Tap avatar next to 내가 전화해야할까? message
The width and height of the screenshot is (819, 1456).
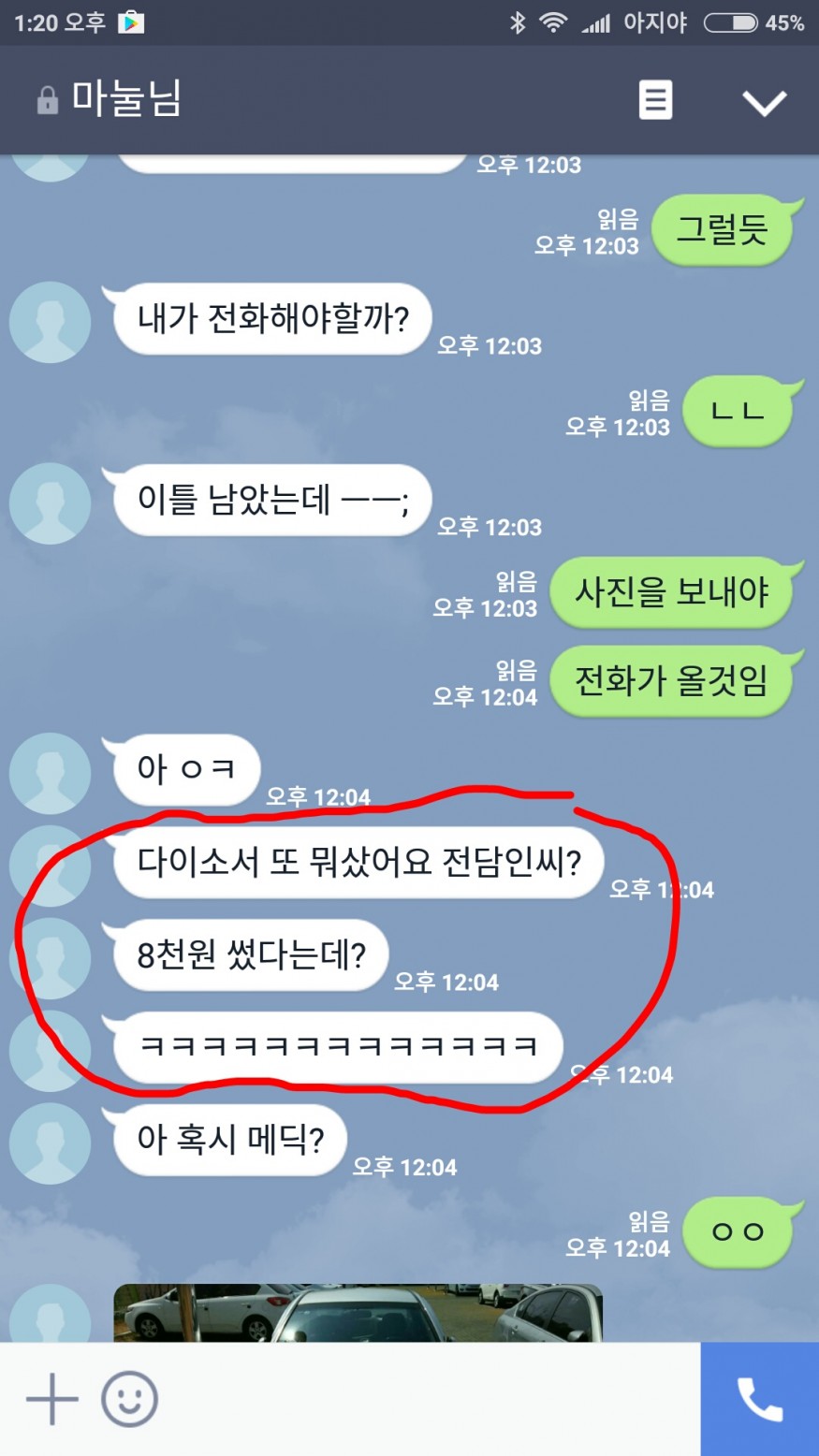point(50,322)
